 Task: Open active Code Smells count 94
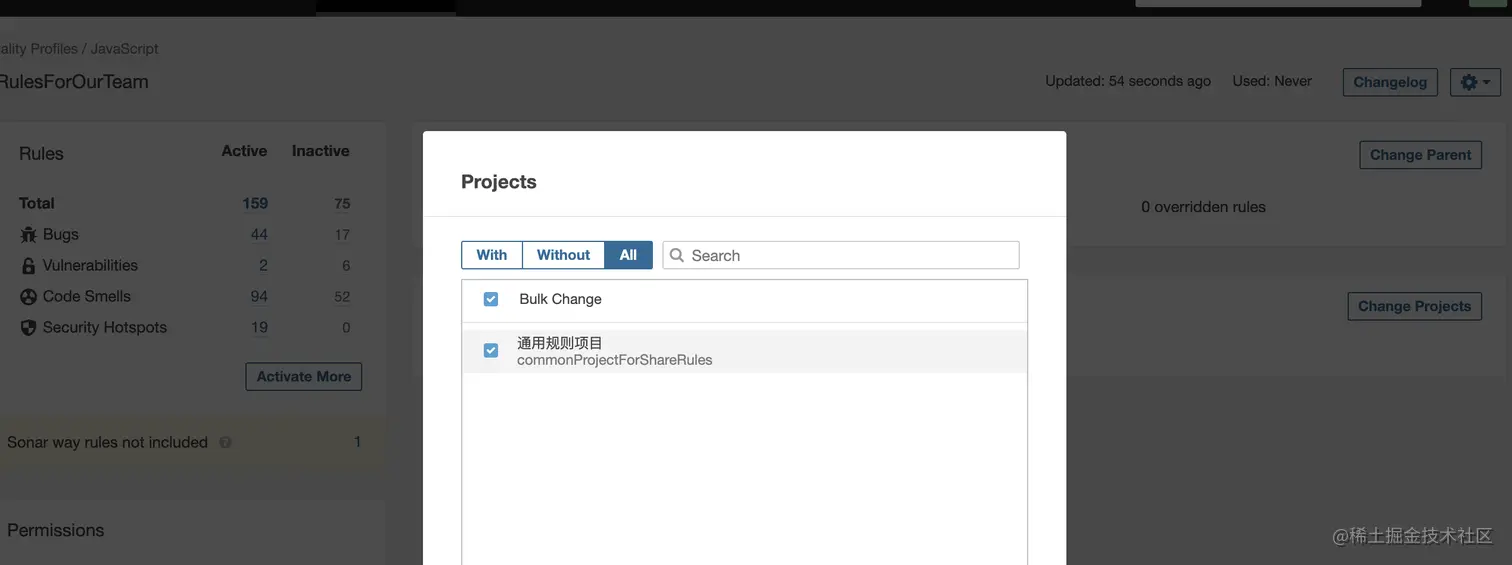259,297
